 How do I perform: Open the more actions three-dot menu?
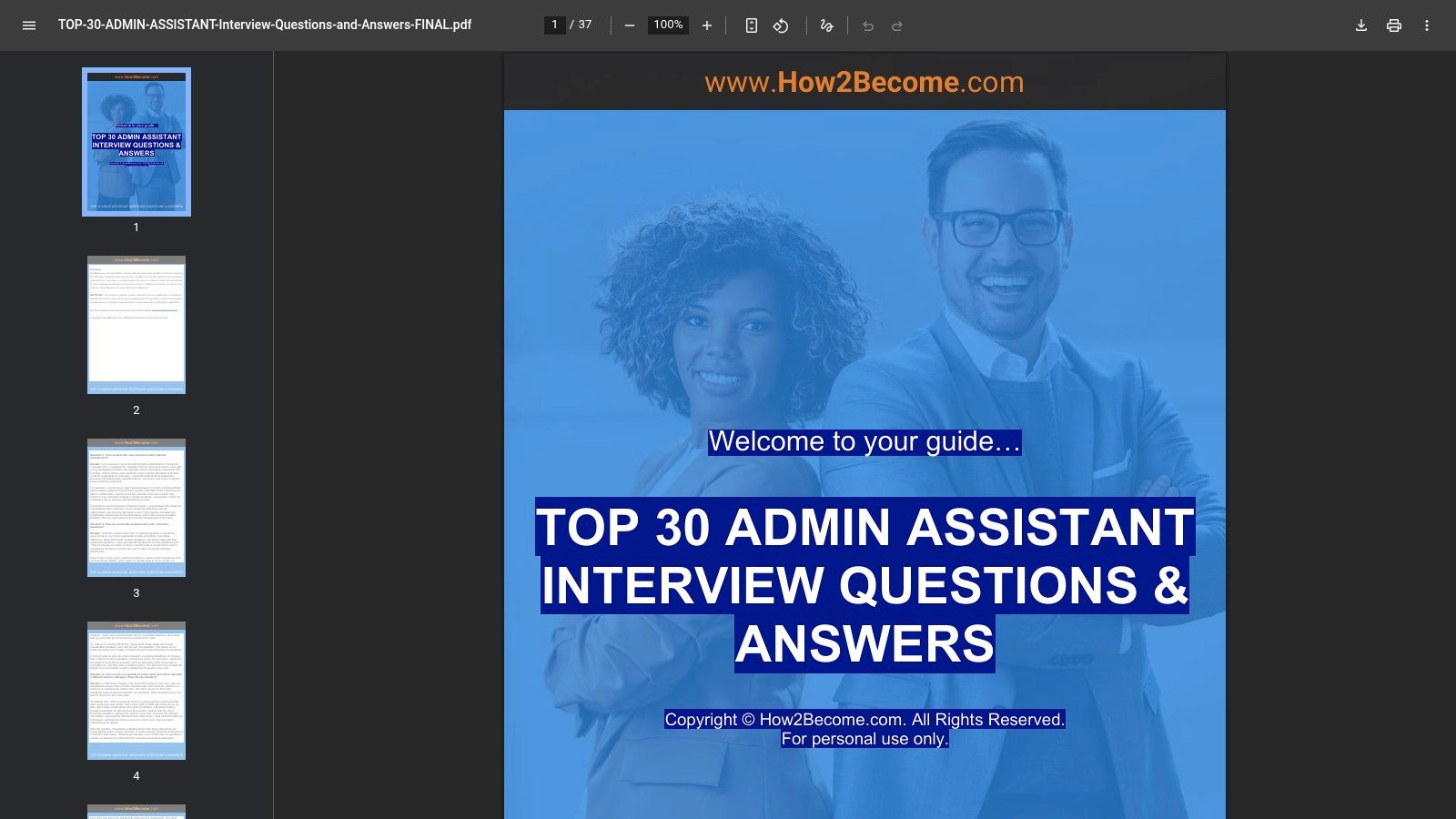click(x=1427, y=25)
